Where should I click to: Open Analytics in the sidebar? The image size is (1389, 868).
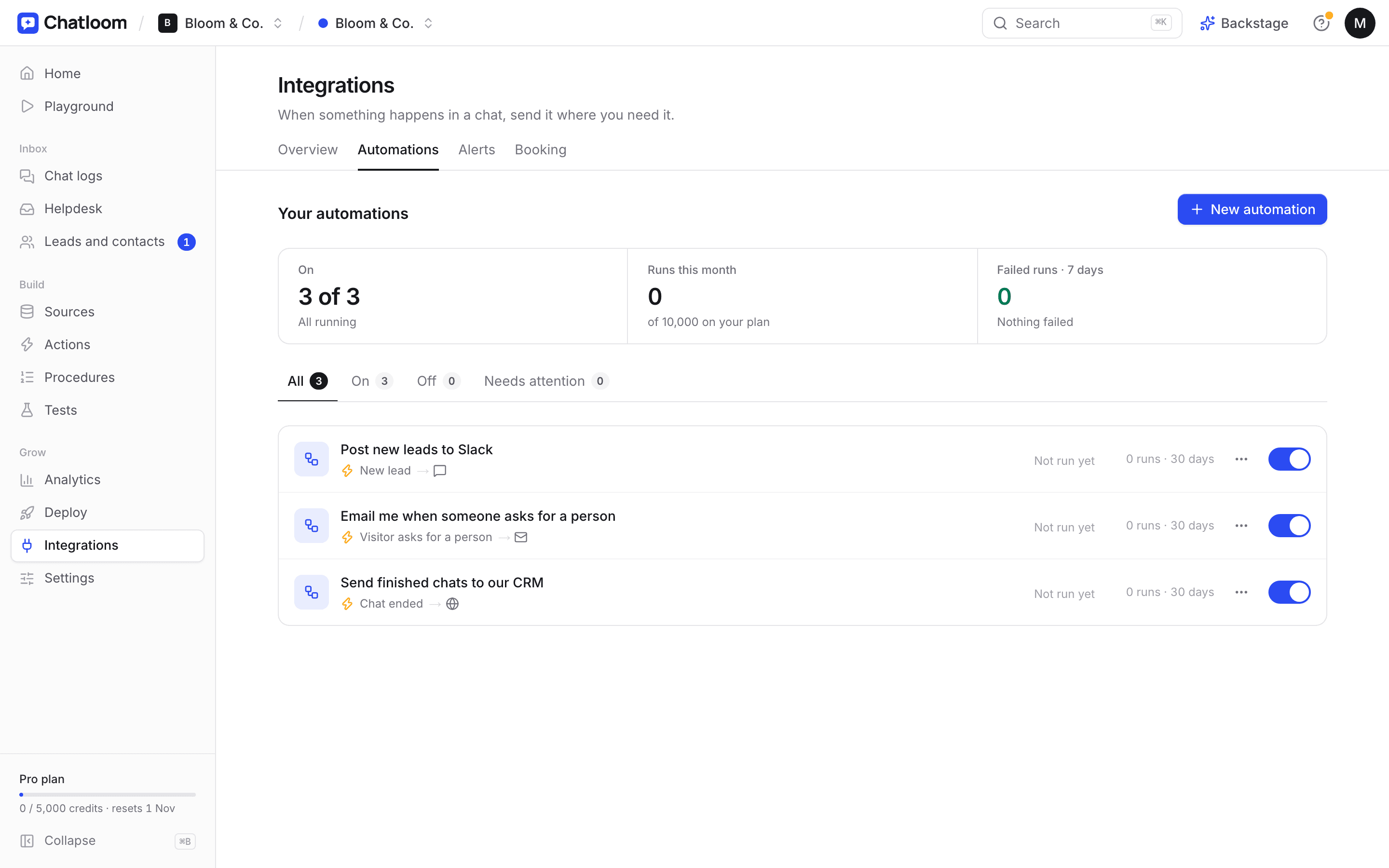108,479
